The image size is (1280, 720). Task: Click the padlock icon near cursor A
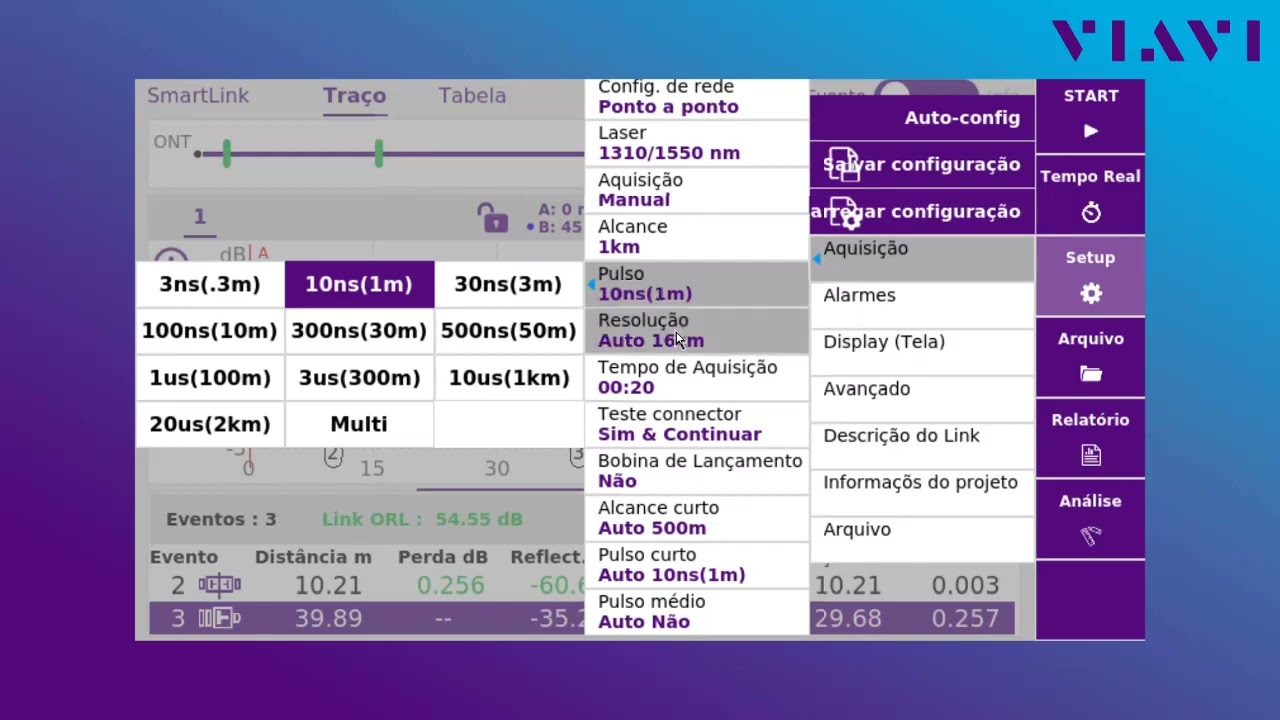pyautogui.click(x=491, y=217)
